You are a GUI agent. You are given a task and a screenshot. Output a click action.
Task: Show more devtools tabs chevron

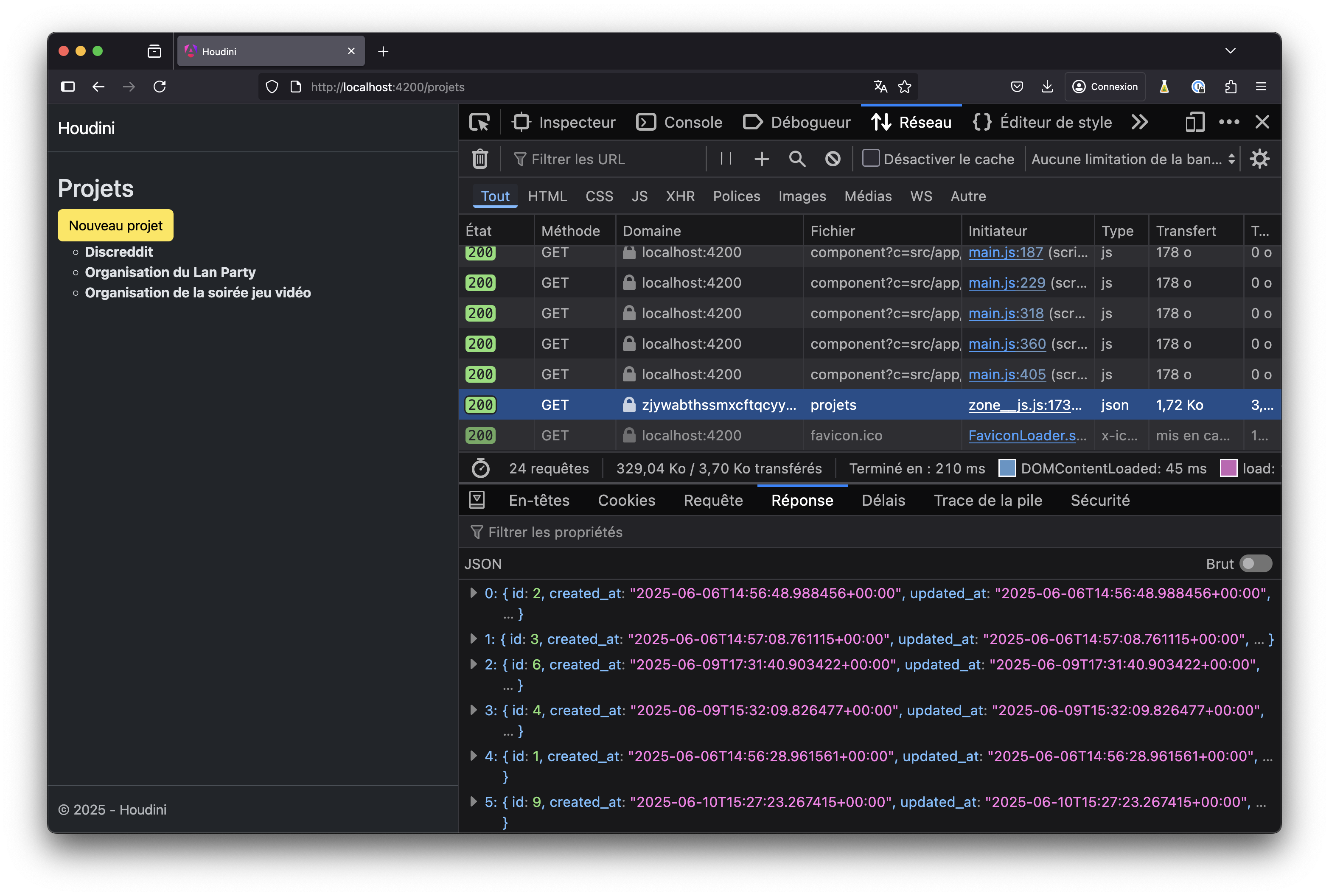click(1139, 122)
